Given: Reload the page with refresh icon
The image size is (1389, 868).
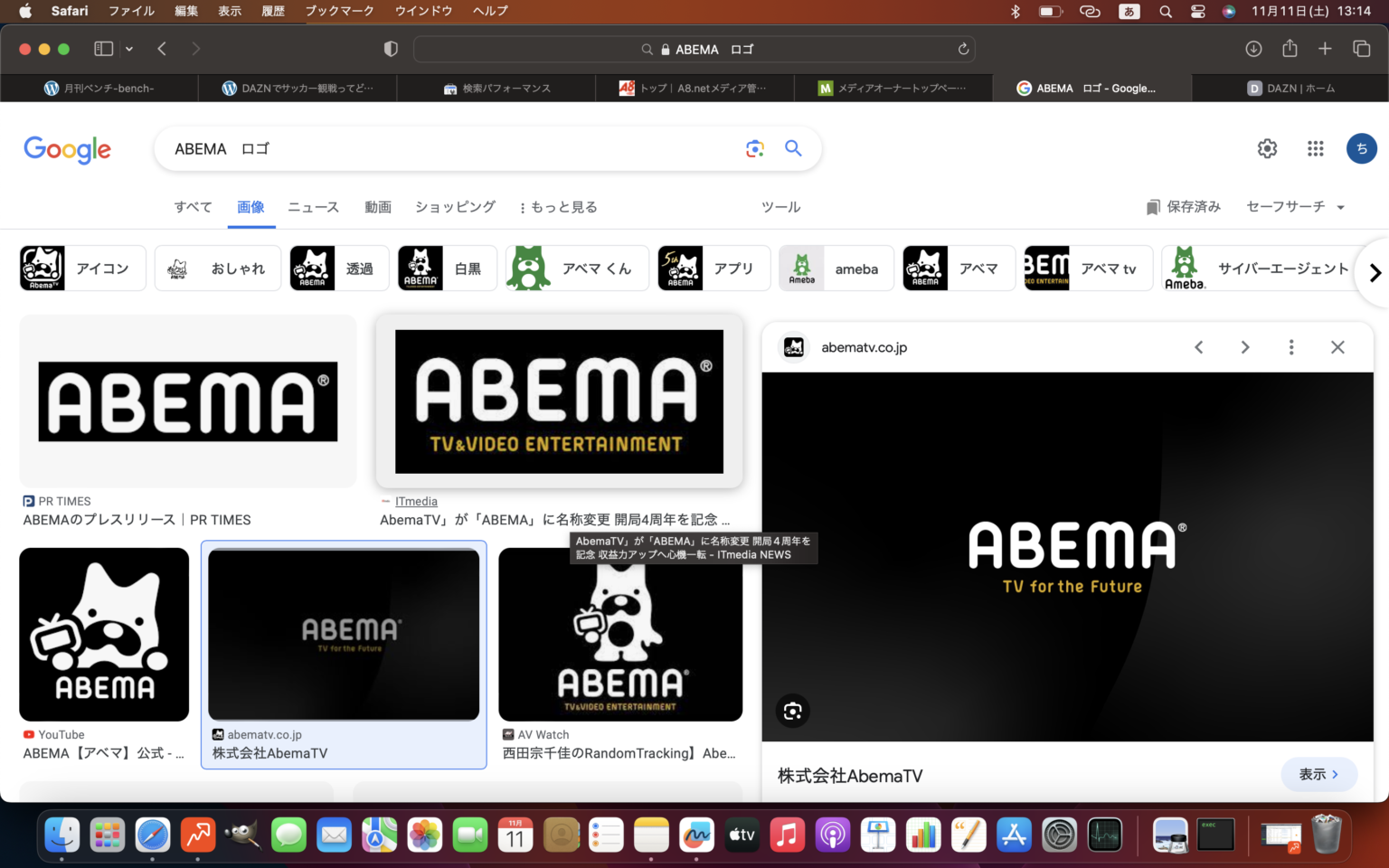Looking at the screenshot, I should click(x=963, y=49).
